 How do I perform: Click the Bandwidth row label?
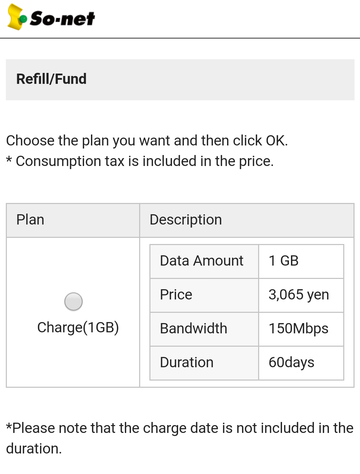pos(193,328)
